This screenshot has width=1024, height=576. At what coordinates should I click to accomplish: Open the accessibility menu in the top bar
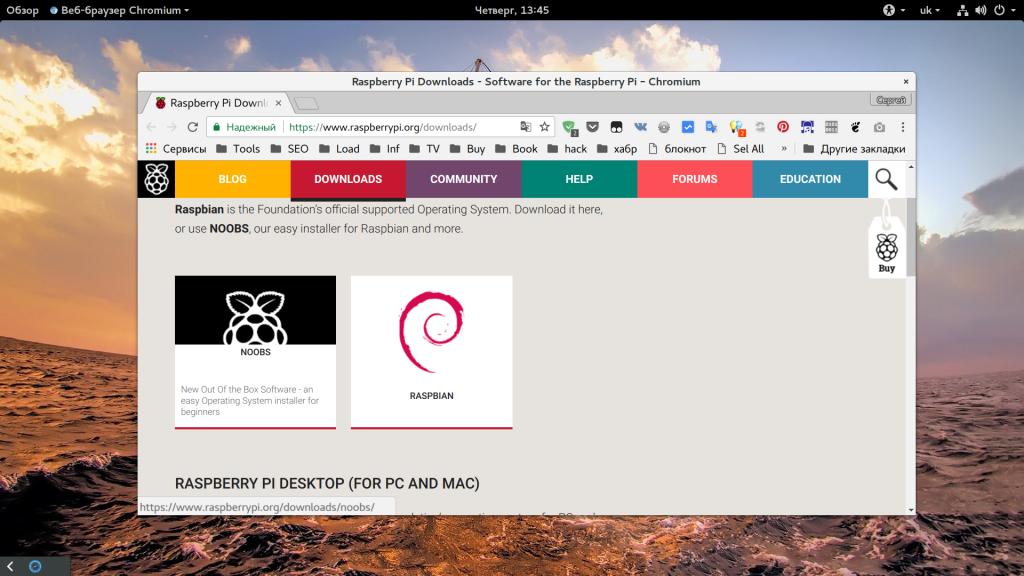pyautogui.click(x=893, y=10)
